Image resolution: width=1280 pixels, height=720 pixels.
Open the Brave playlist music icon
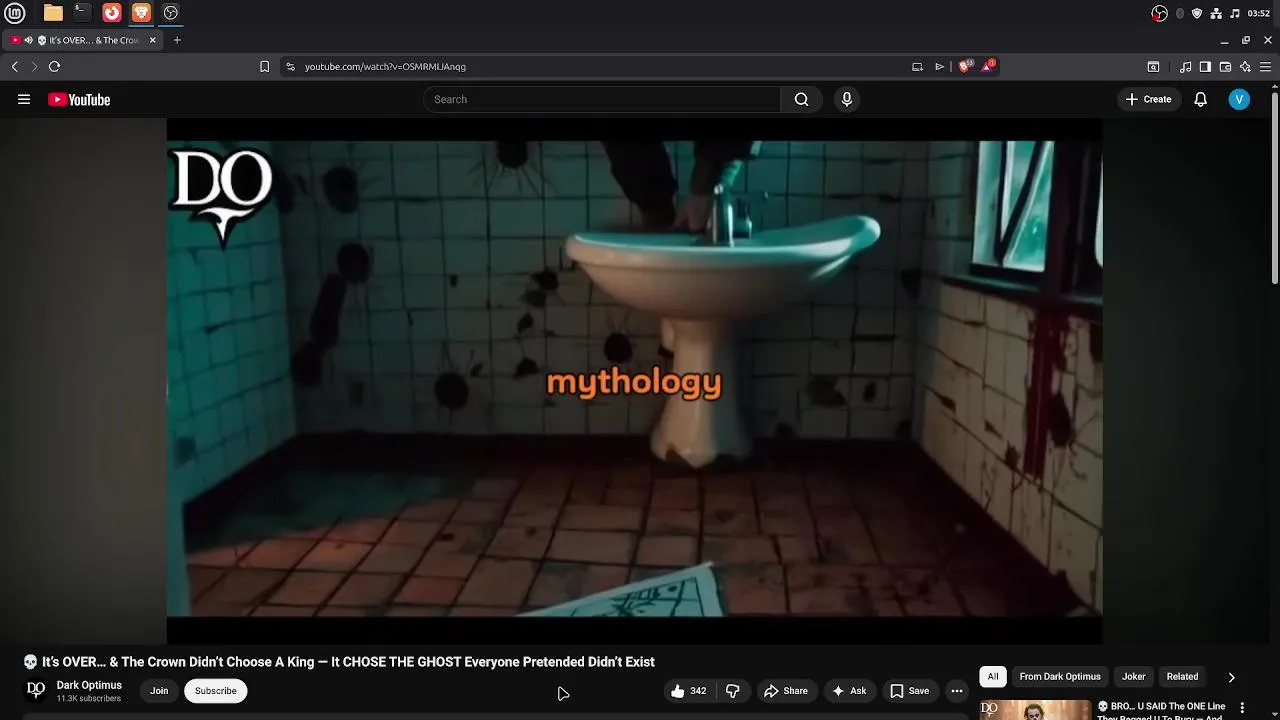click(x=1185, y=67)
